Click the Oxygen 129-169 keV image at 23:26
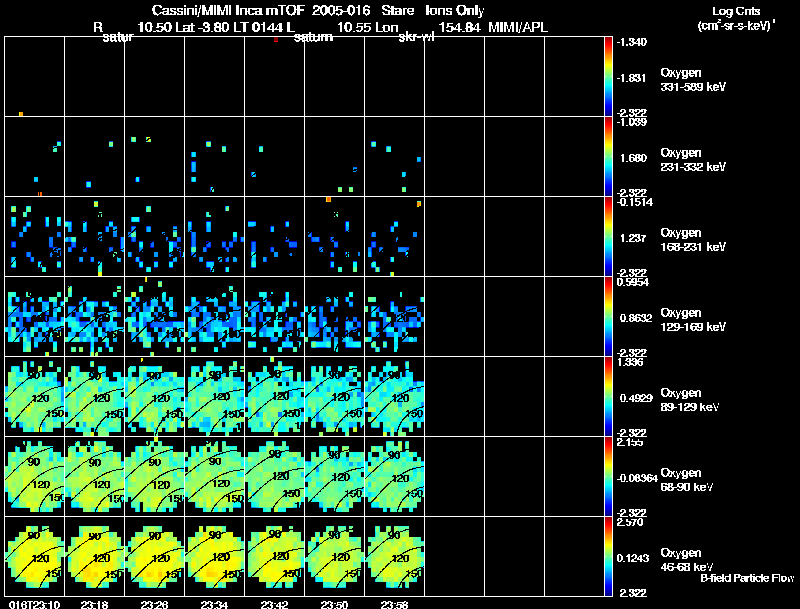800x609 pixels. click(x=155, y=316)
